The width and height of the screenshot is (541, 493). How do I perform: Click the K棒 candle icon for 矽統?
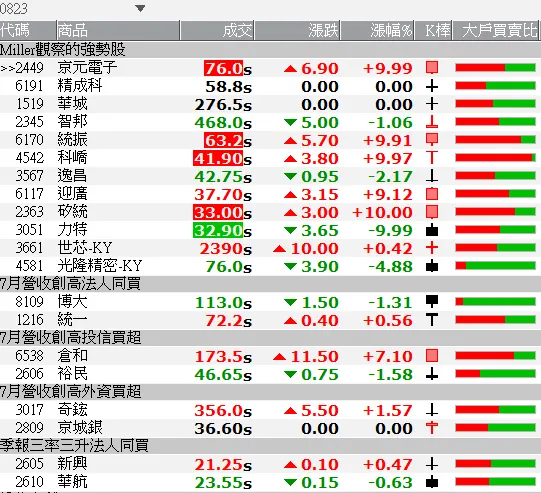[x=432, y=212]
